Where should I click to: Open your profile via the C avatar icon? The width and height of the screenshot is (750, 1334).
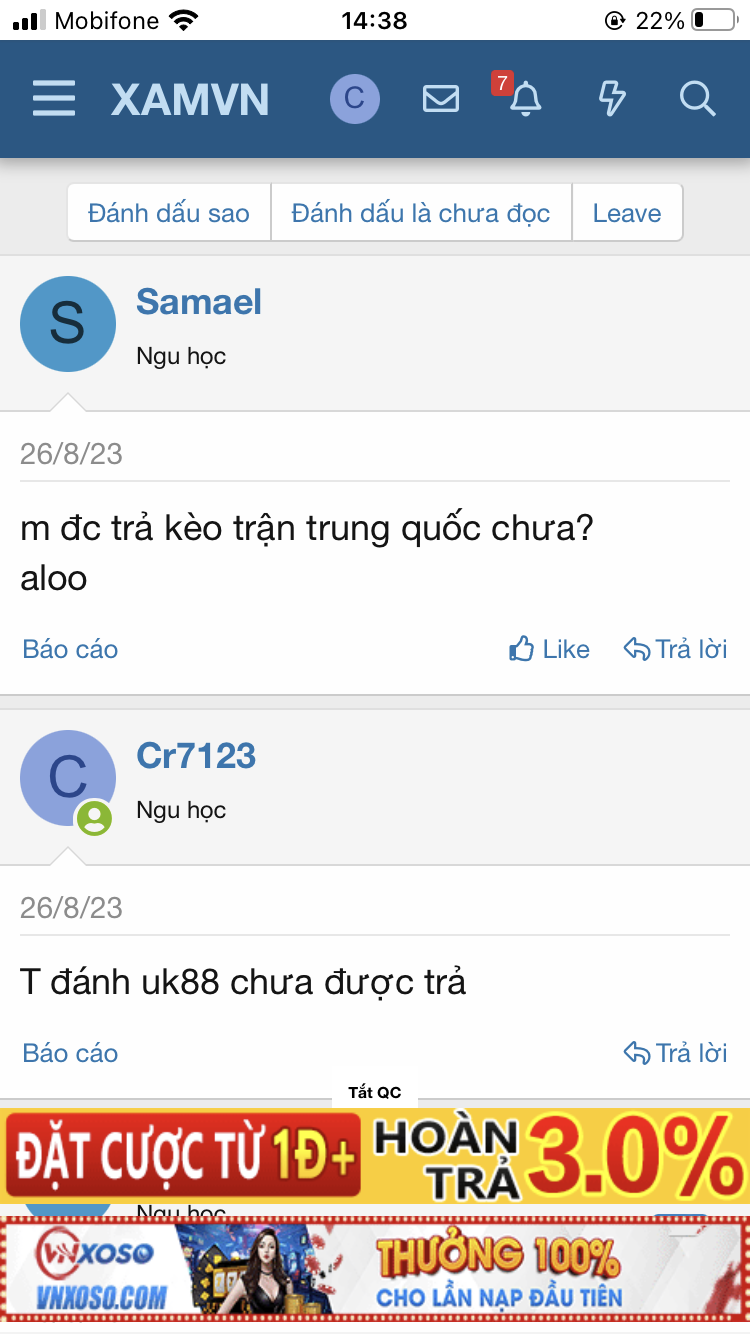354,99
